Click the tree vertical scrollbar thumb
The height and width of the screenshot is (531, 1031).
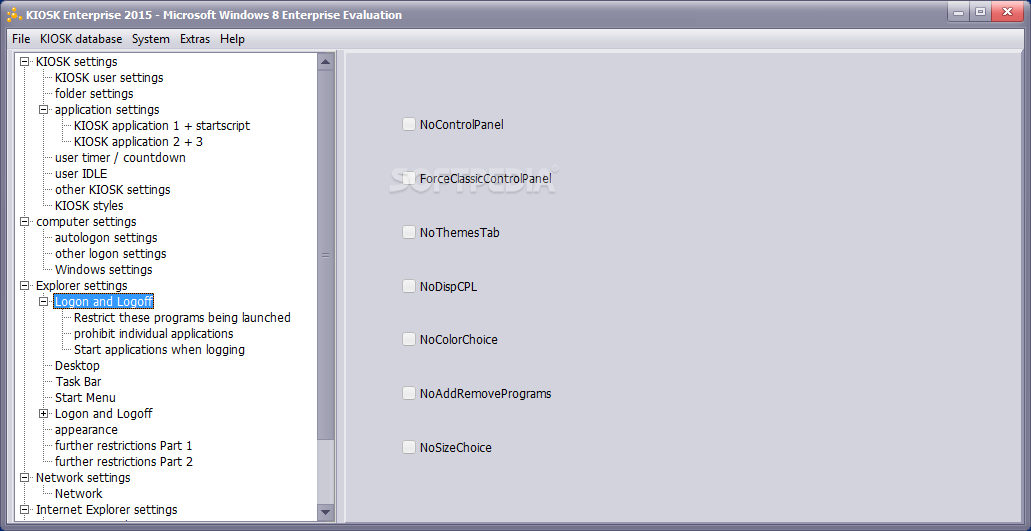click(x=325, y=255)
